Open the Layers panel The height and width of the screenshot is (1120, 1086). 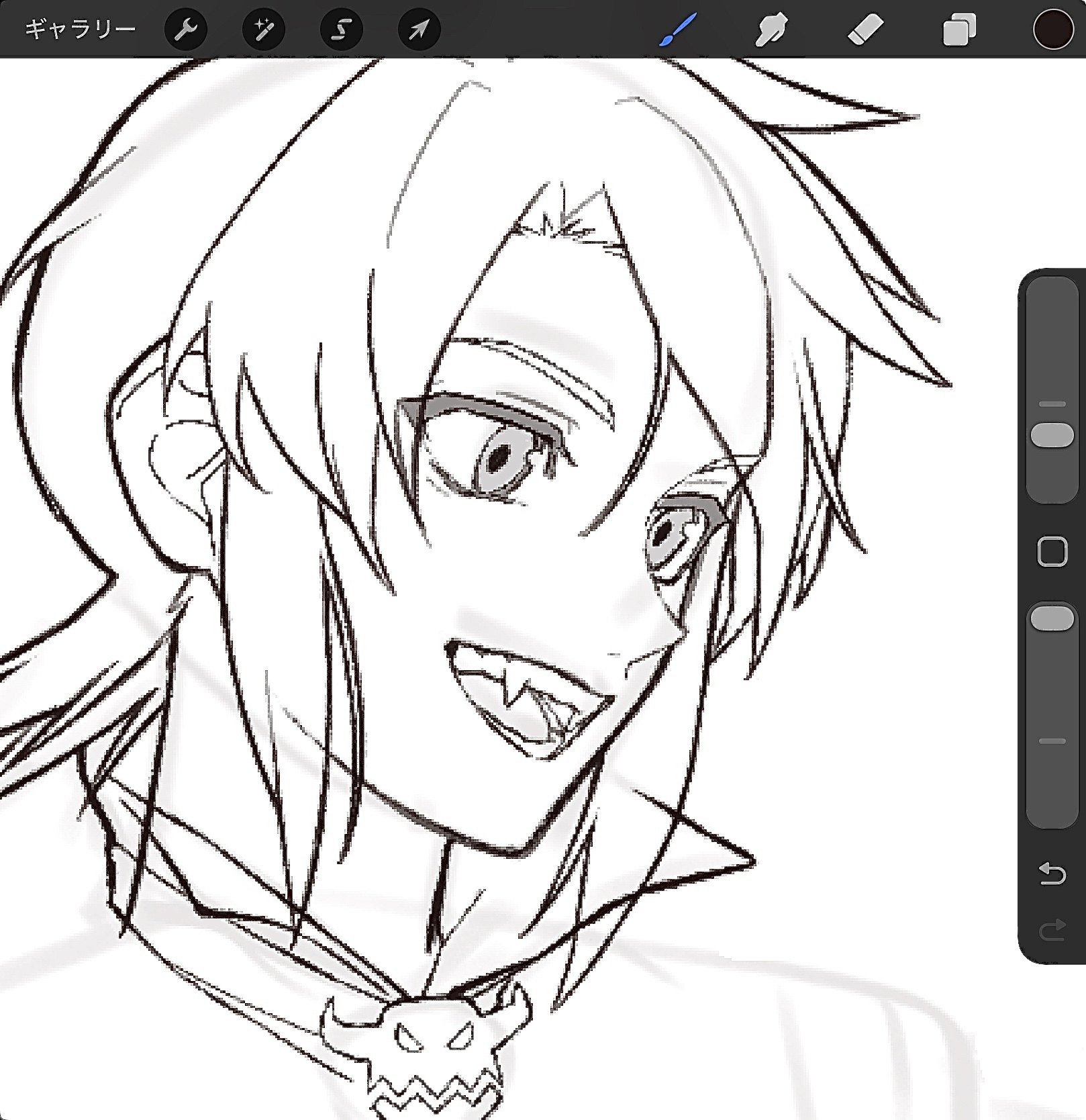(959, 30)
